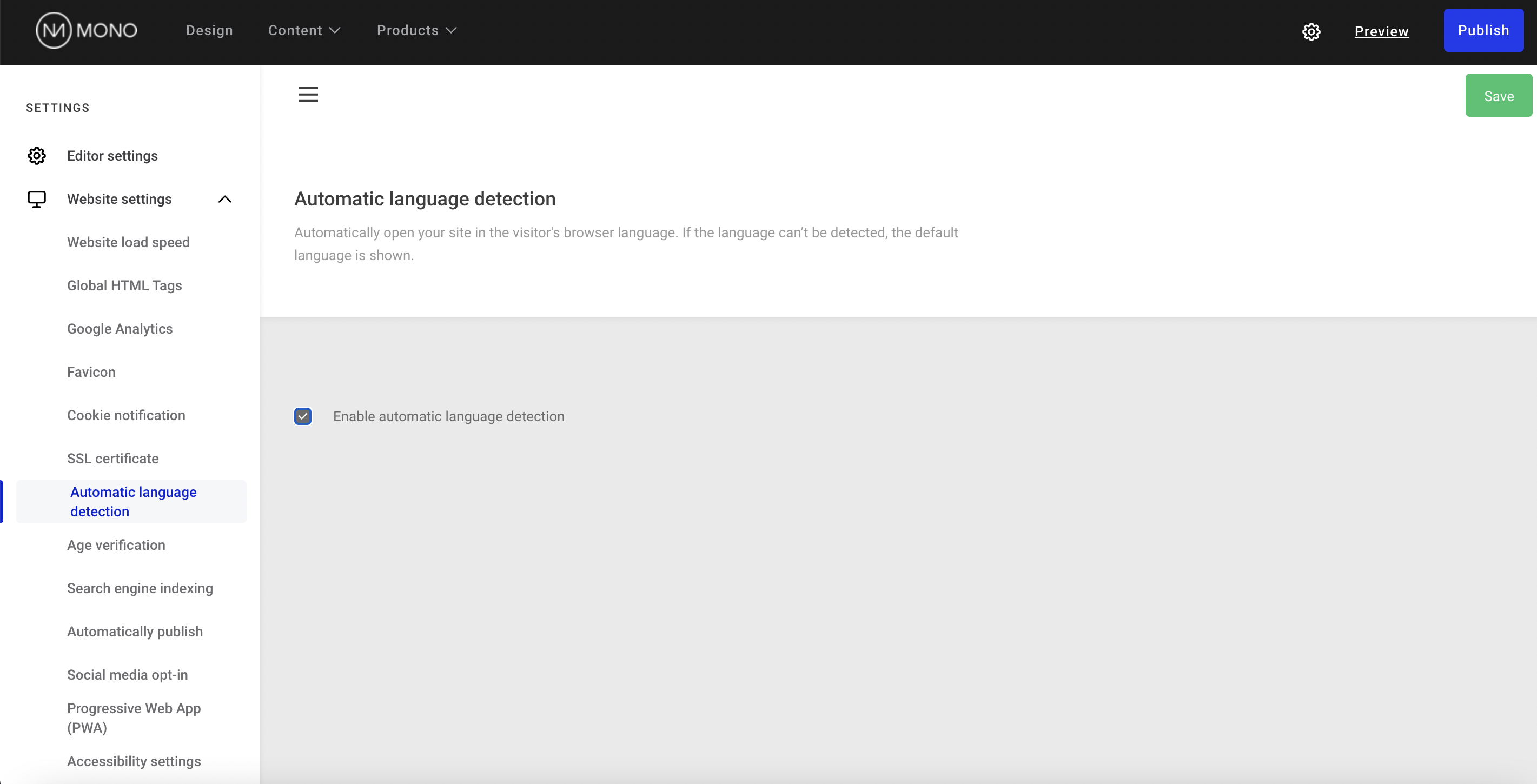
Task: Open Google Analytics settings
Action: (x=120, y=329)
